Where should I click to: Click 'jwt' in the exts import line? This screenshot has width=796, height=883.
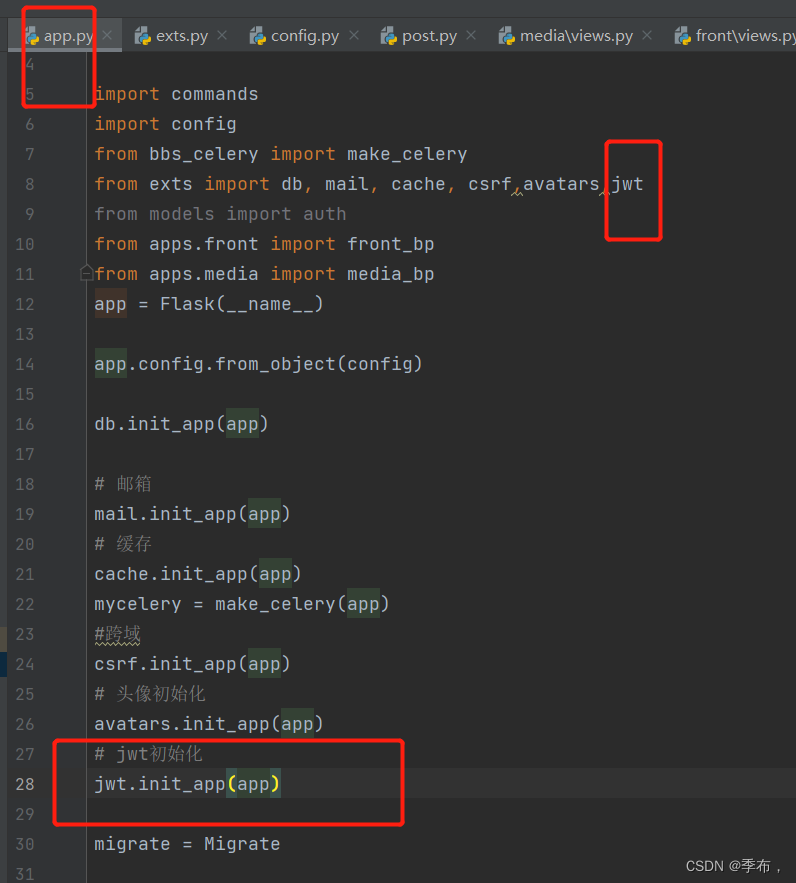pos(627,184)
